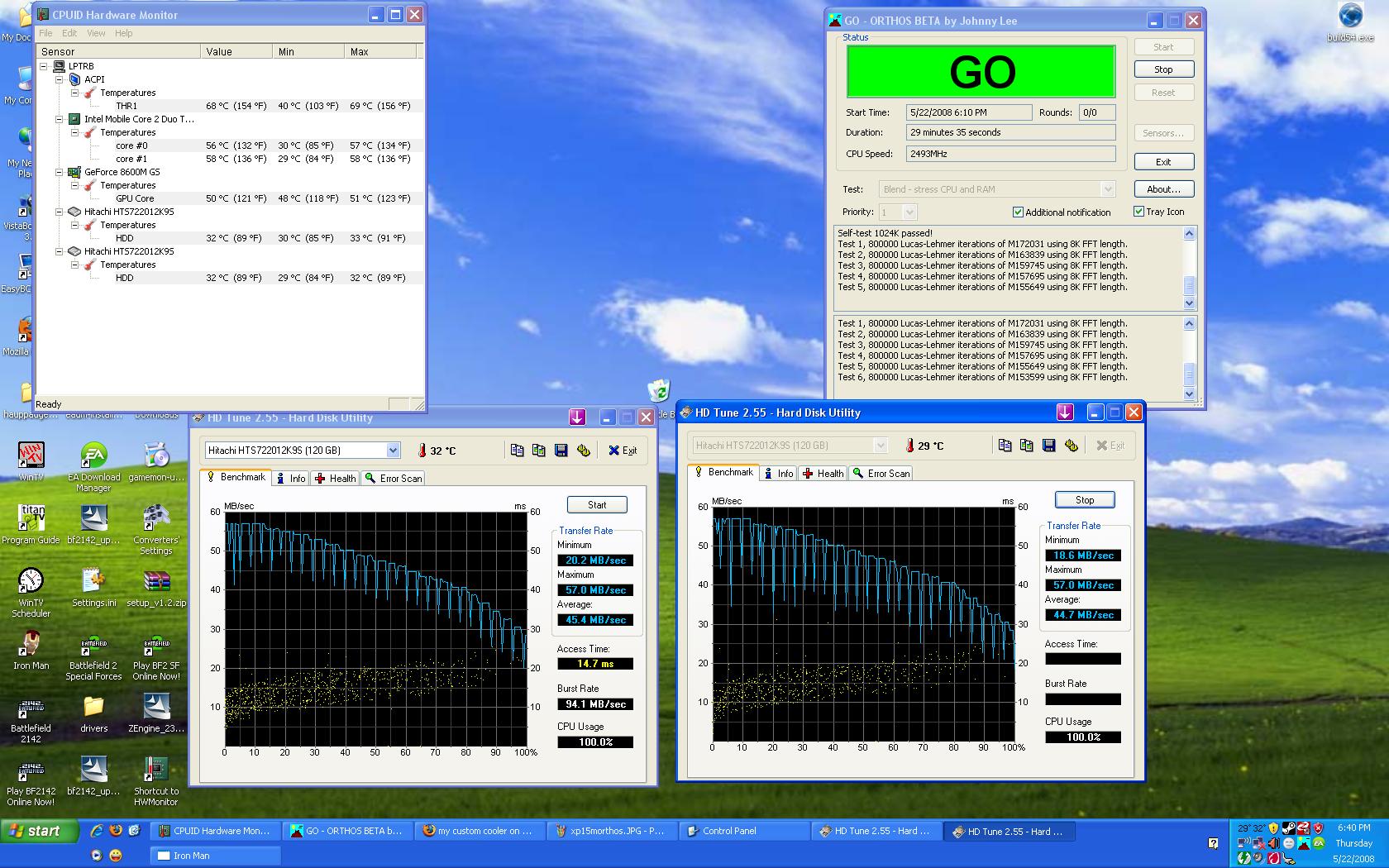The width and height of the screenshot is (1389, 868).
Task: Open drive dropdown in right HD Tune window
Action: (881, 446)
